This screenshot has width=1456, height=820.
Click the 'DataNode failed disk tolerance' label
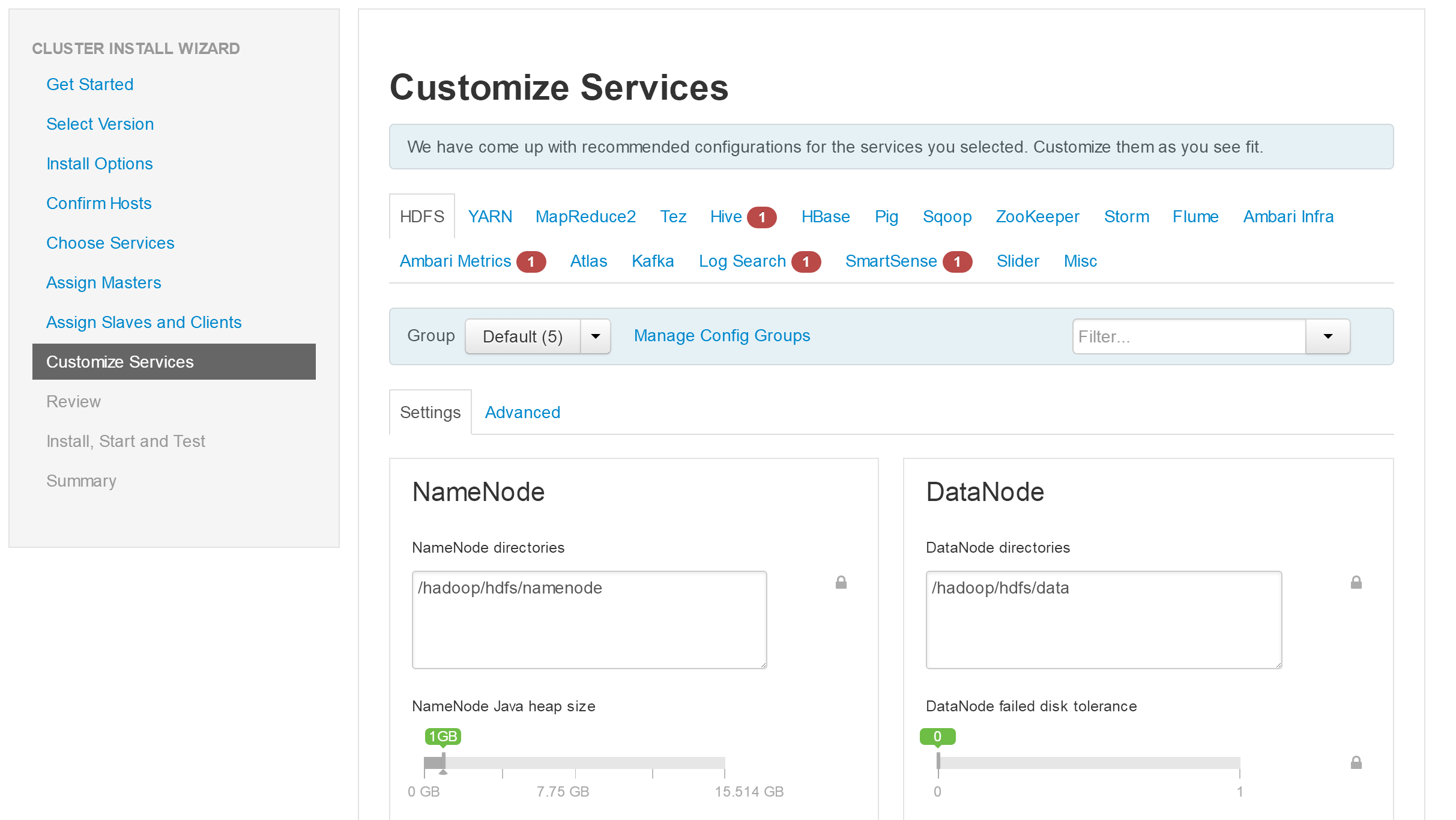pos(1032,706)
